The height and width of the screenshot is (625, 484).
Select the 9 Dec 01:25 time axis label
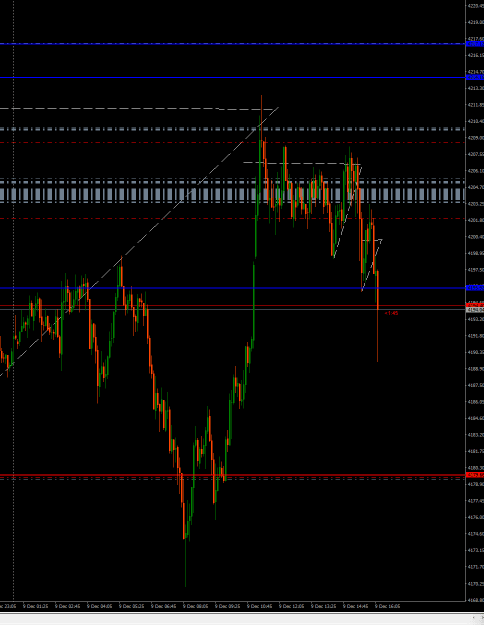pos(35,606)
